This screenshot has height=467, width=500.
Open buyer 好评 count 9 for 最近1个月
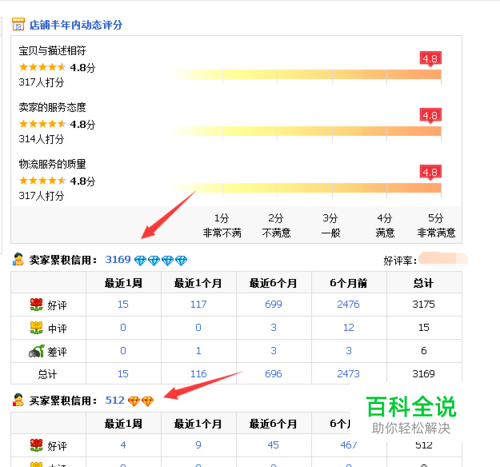coord(198,445)
